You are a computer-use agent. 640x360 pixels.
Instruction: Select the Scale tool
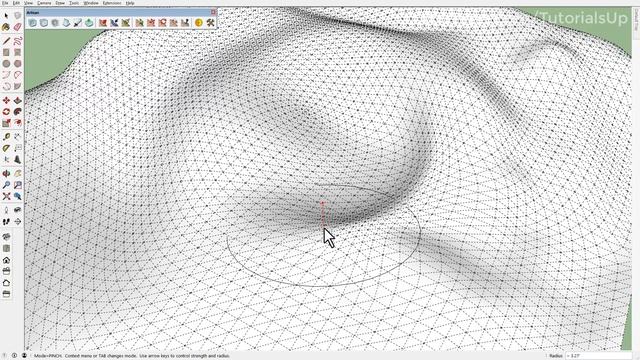click(x=6, y=123)
